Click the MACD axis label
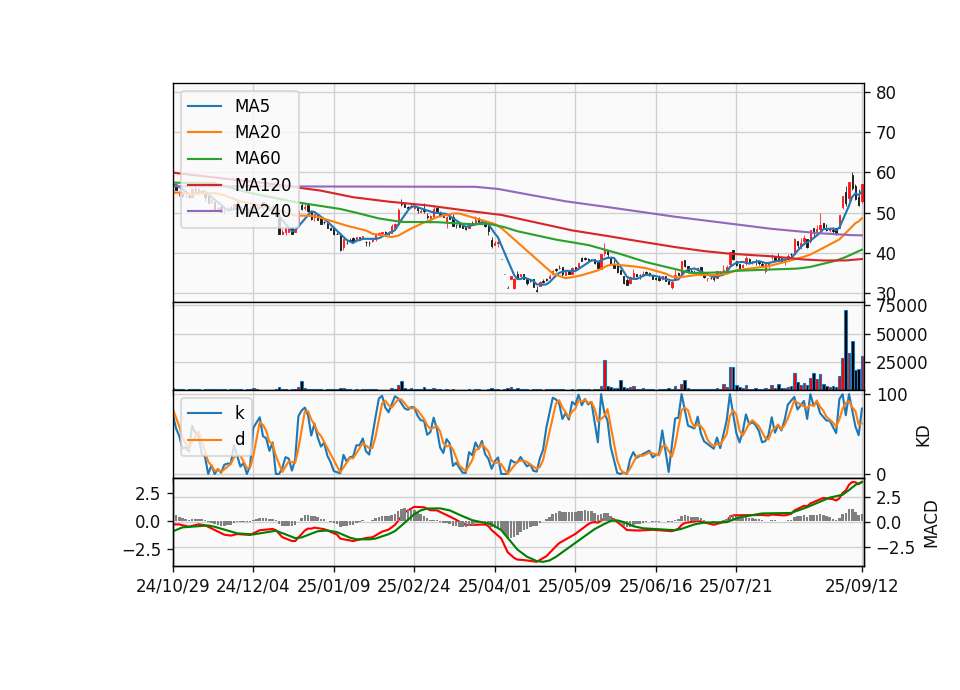The height and width of the screenshot is (690, 960). click(x=931, y=524)
